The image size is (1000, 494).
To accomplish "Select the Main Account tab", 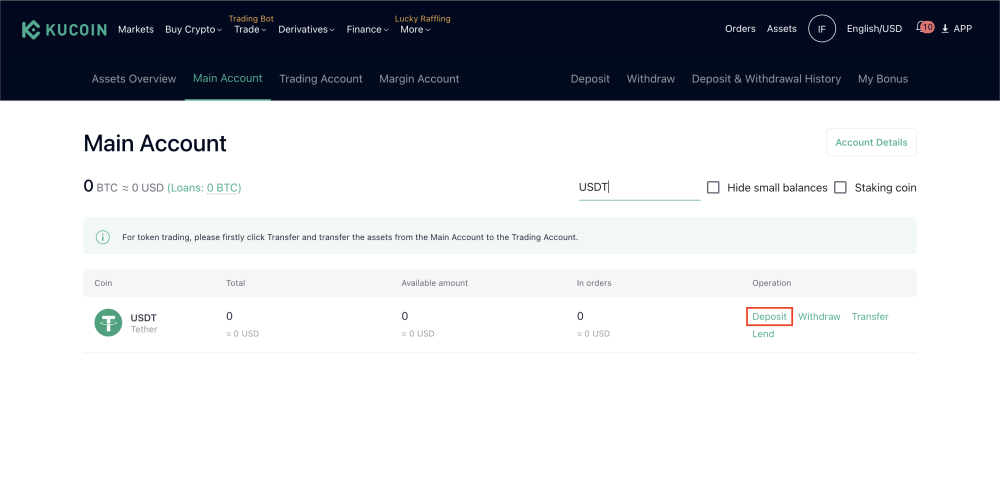I will click(x=228, y=78).
